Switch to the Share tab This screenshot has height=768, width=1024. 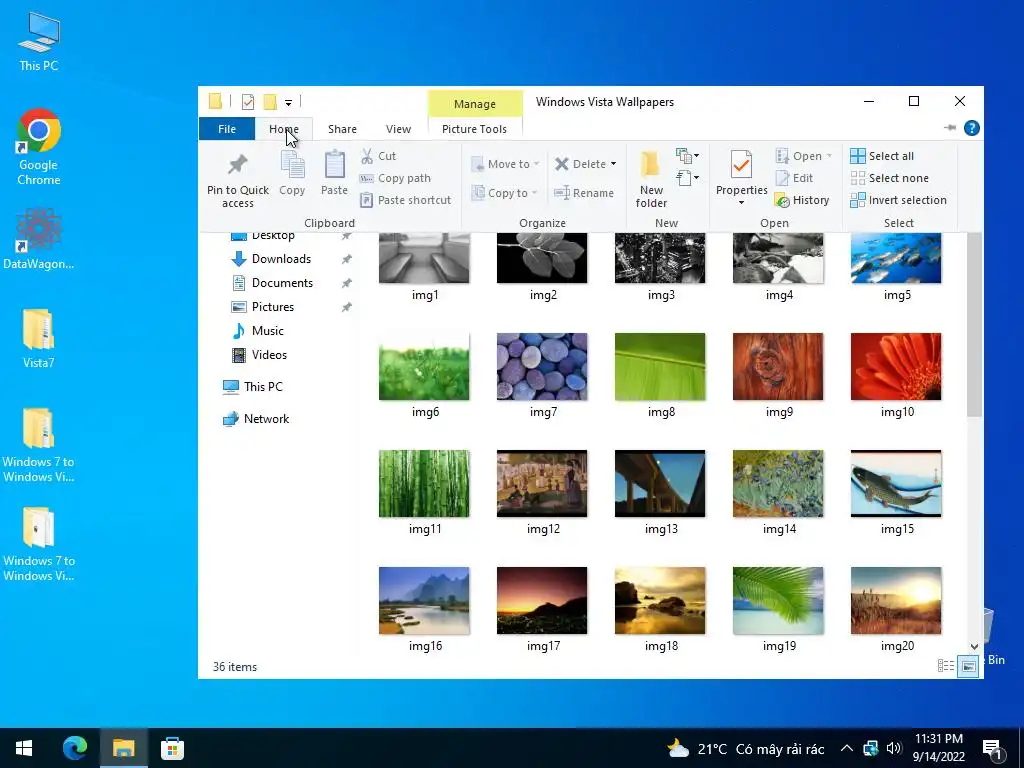pyautogui.click(x=342, y=129)
